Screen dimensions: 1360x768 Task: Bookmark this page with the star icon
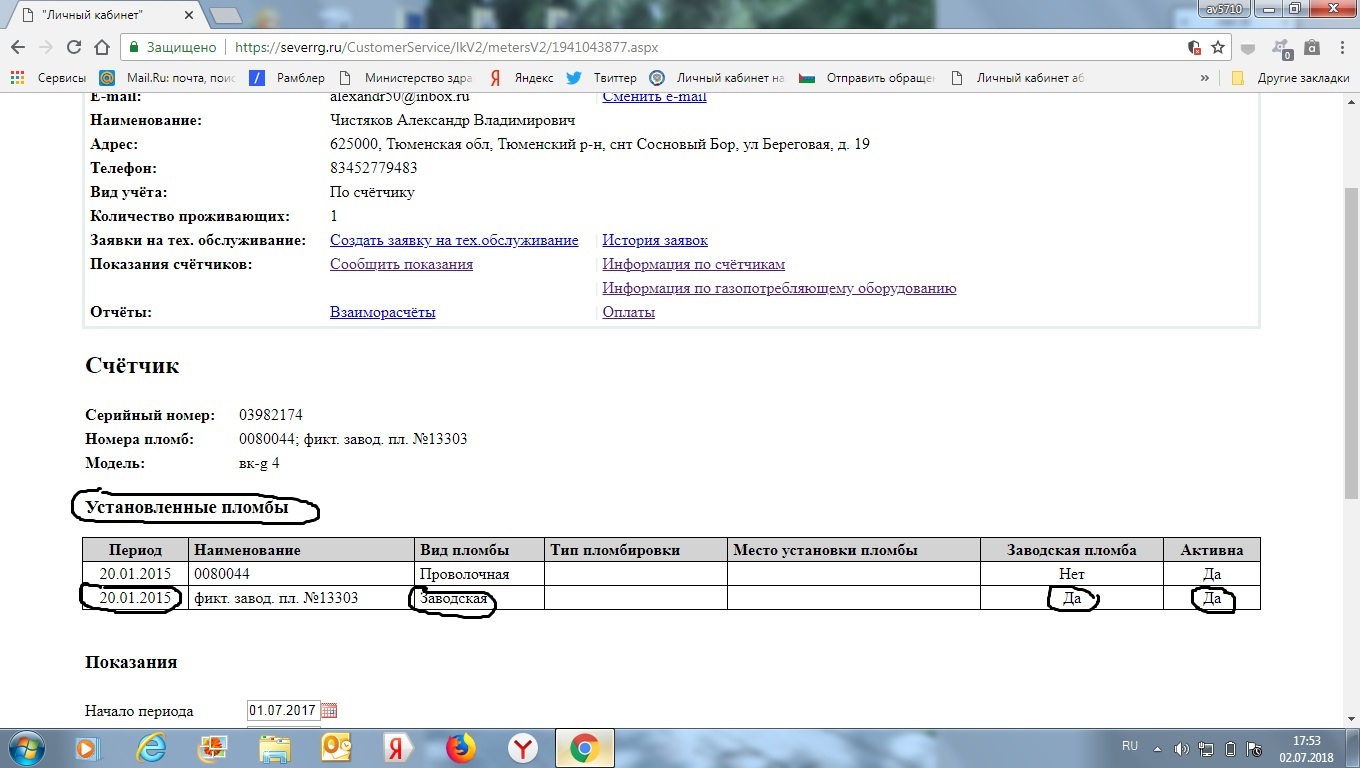pos(1218,47)
